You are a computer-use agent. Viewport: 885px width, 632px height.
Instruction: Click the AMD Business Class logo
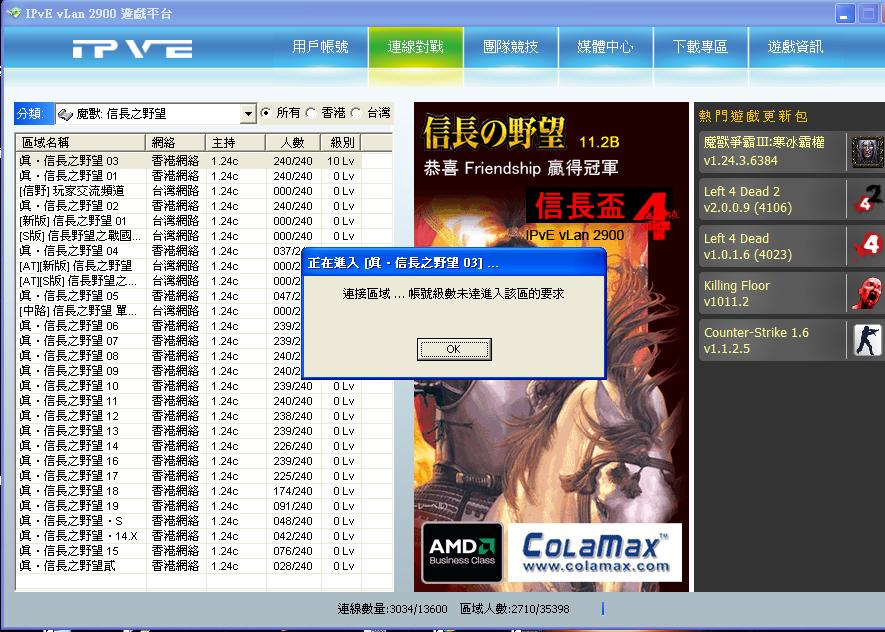pos(462,552)
